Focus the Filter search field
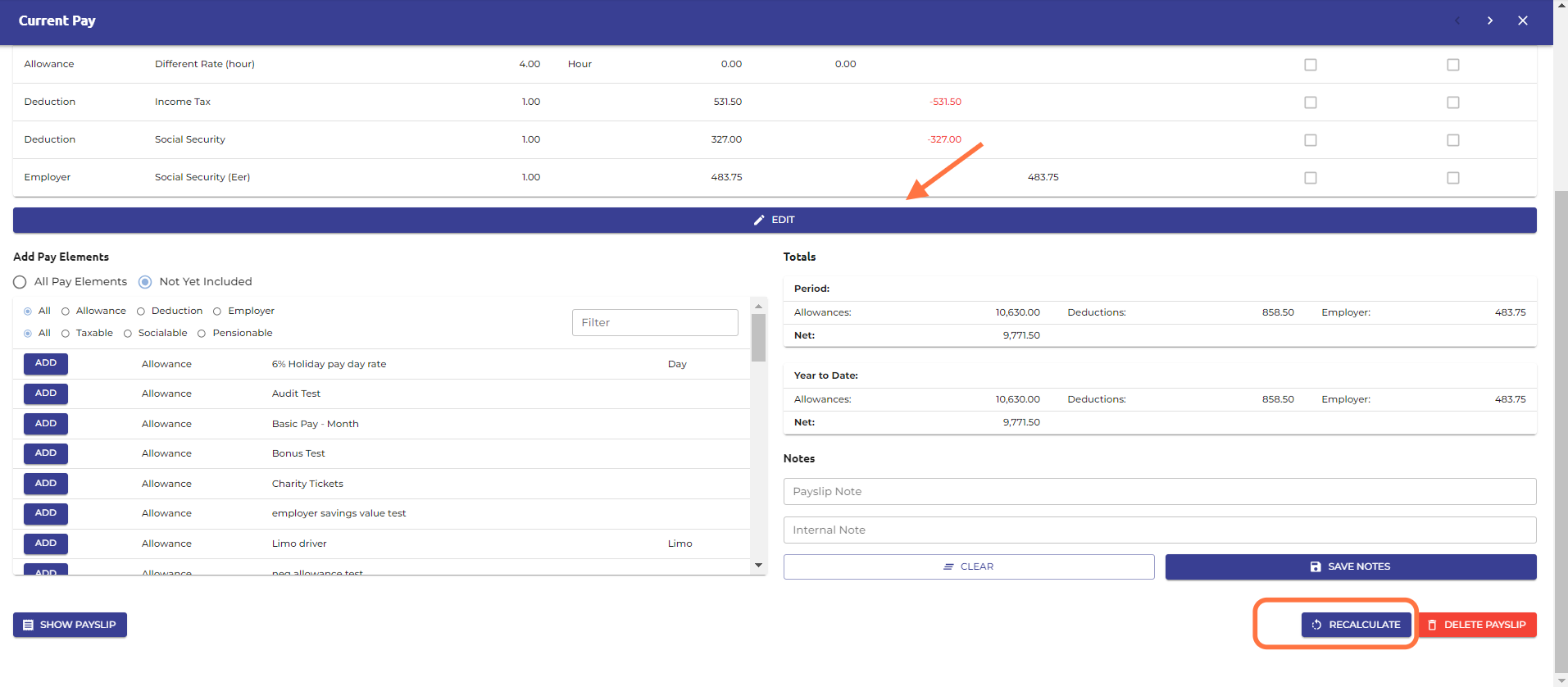 click(x=655, y=323)
